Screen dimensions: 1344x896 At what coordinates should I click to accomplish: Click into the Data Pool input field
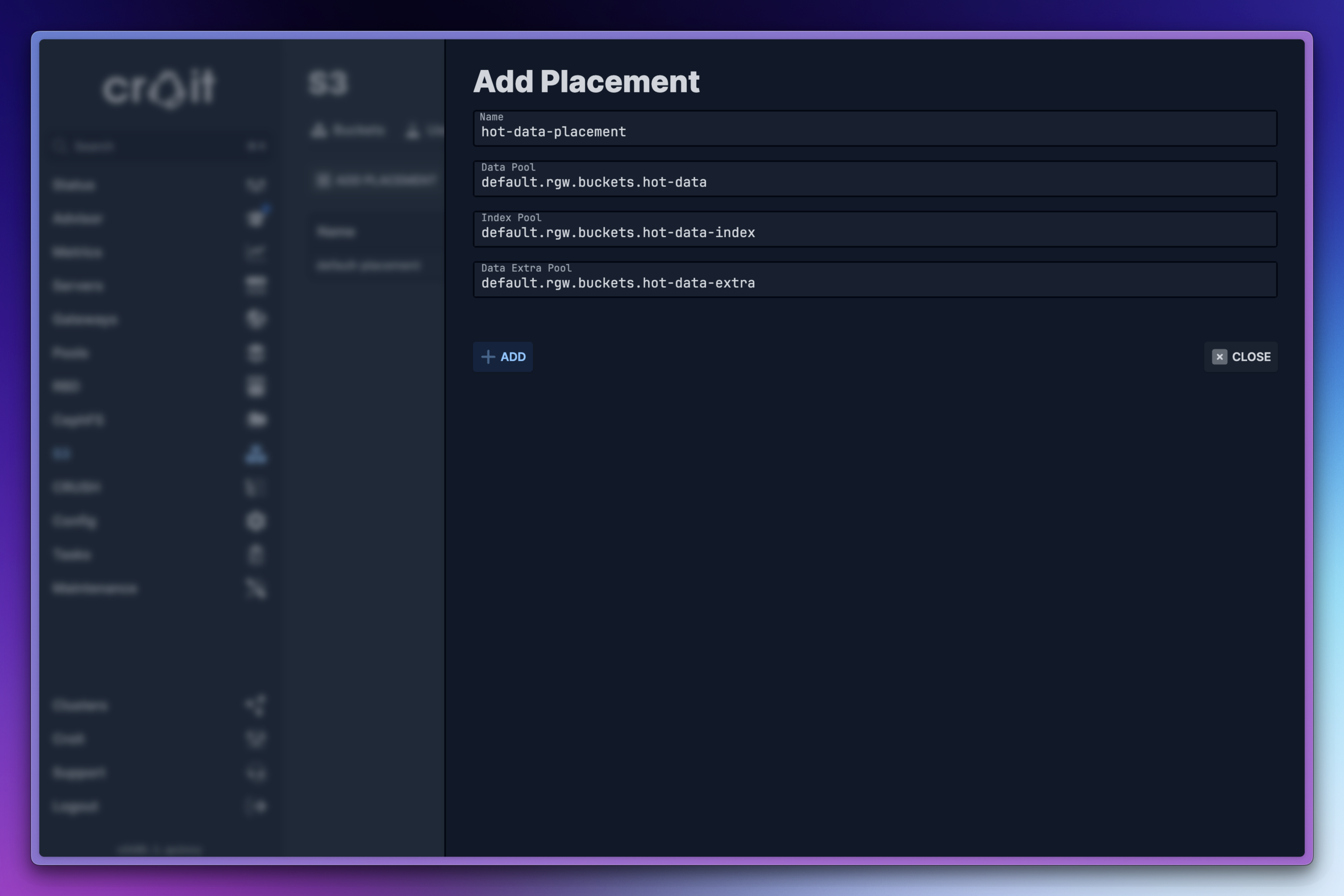pos(874,182)
